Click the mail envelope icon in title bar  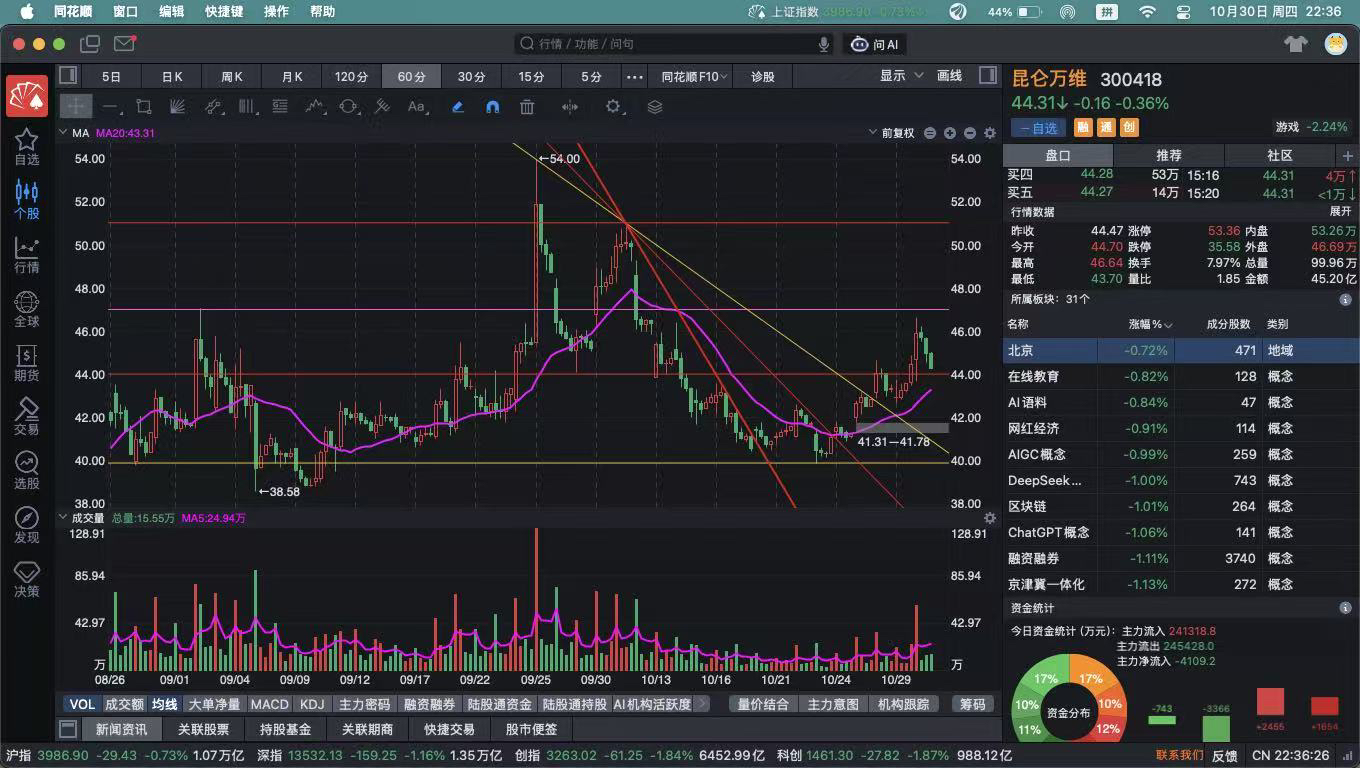[124, 44]
